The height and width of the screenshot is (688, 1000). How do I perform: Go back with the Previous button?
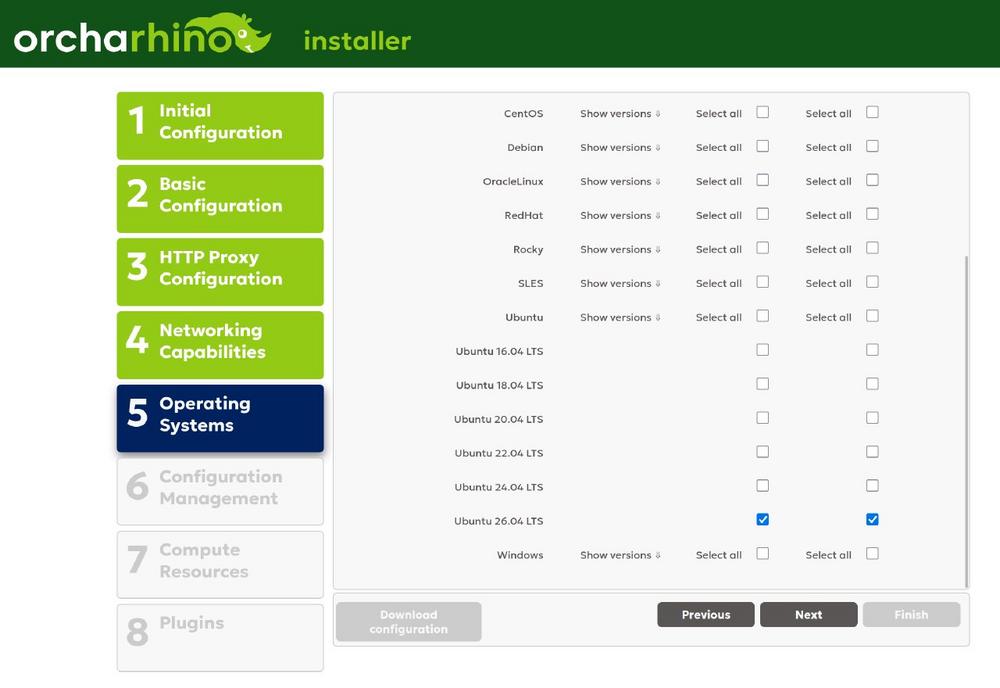(706, 615)
